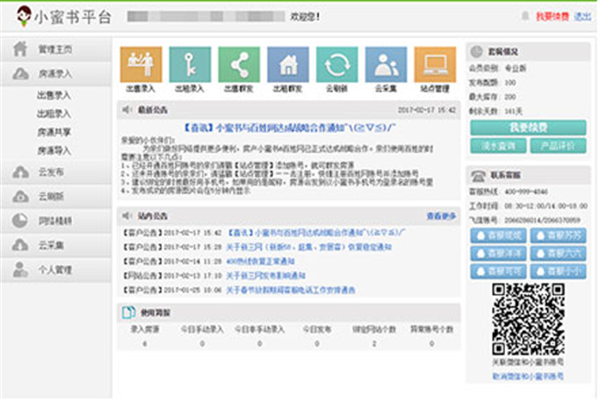Collapse the 房源录入 sidebar section
Viewport: 600px width, 404px height.
click(55, 73)
